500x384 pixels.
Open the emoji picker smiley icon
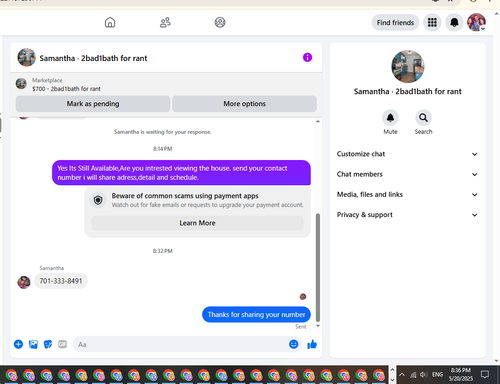point(294,344)
